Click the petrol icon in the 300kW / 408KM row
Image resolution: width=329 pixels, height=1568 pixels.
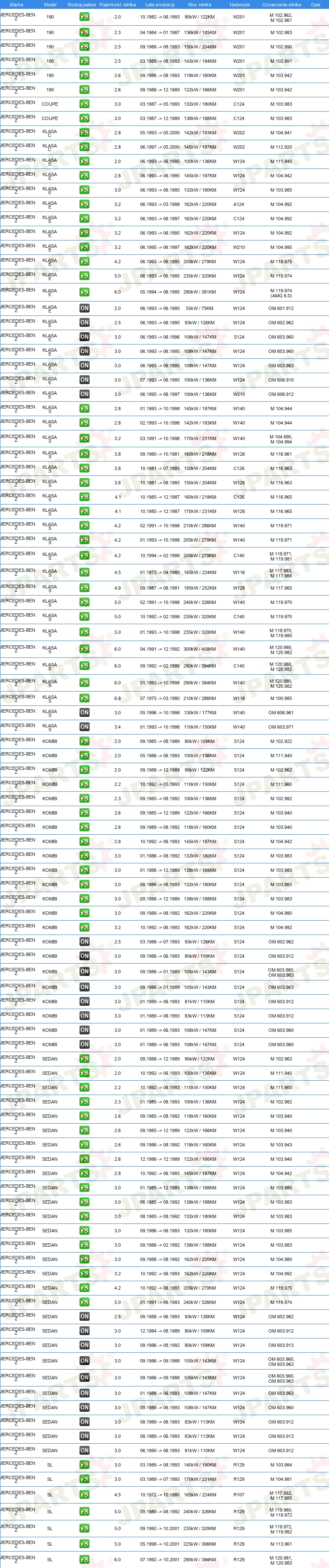tap(84, 649)
